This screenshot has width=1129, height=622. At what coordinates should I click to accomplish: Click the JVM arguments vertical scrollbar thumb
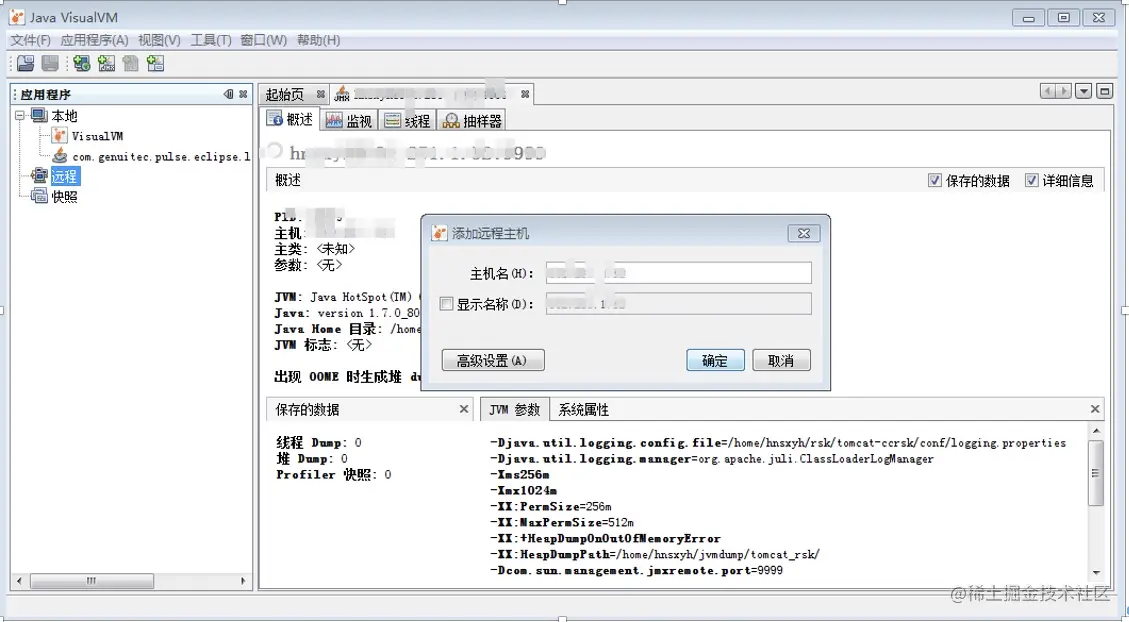click(x=1096, y=474)
